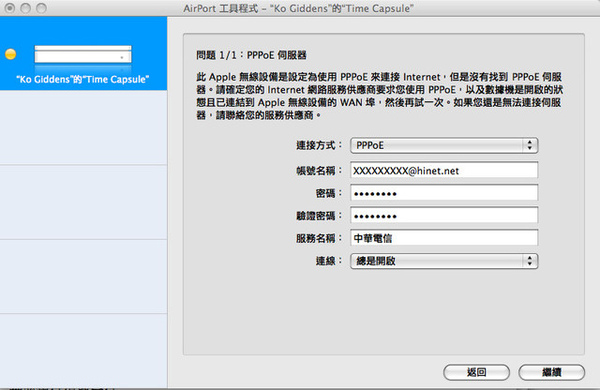600x390 pixels.
Task: Click the 繼續 continue button
Action: point(551,372)
